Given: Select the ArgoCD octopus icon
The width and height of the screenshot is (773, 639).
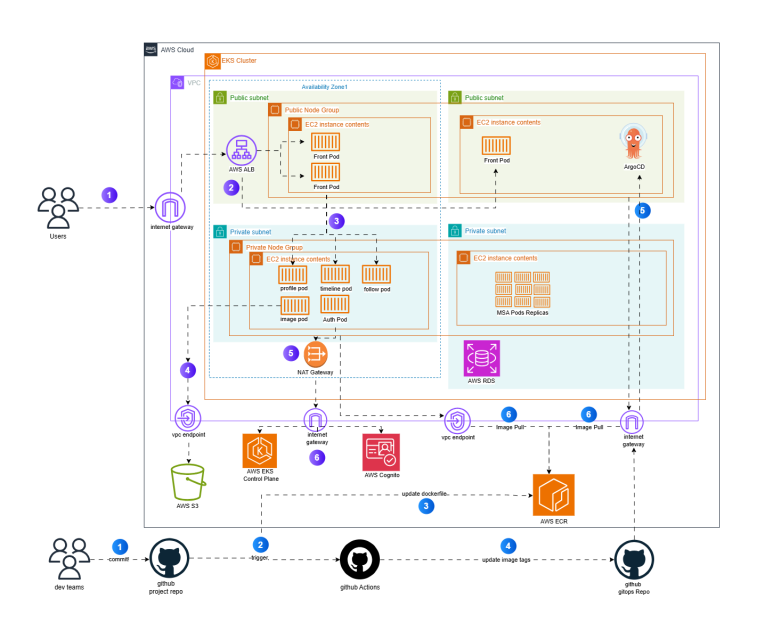Looking at the screenshot, I should (633, 142).
